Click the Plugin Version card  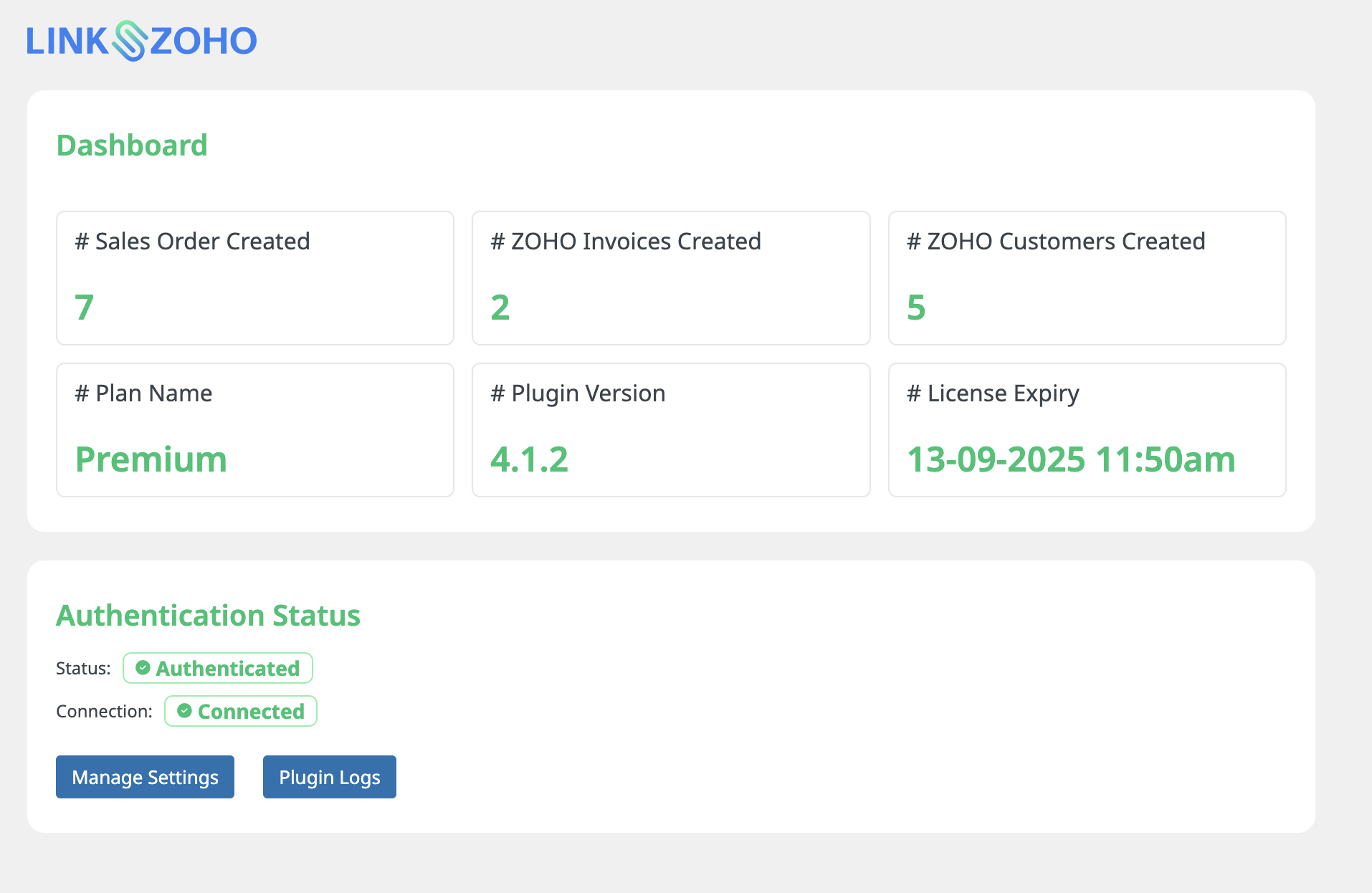coord(670,429)
